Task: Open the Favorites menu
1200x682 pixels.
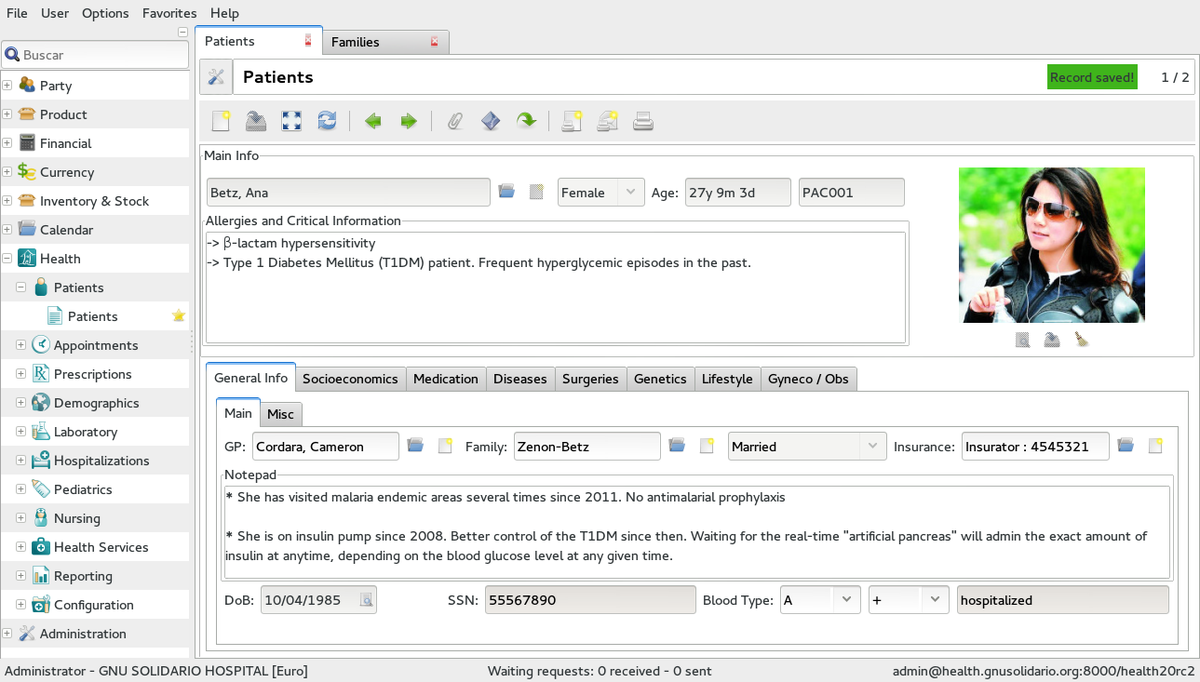Action: click(x=169, y=13)
